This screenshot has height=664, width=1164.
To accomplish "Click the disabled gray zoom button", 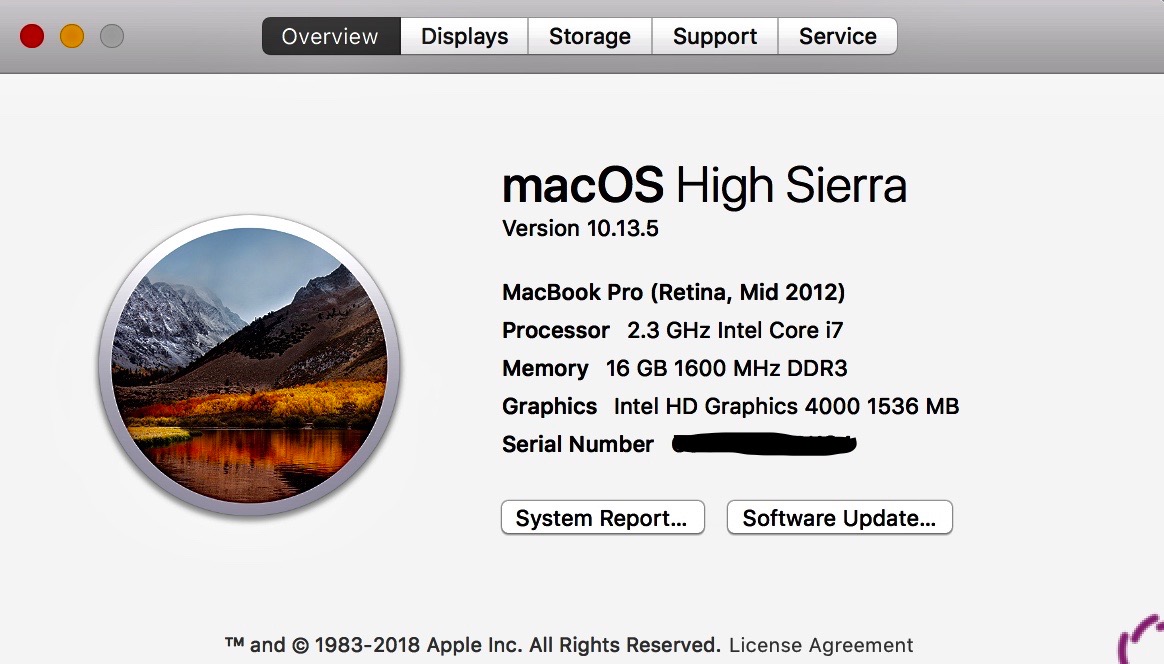I will pyautogui.click(x=112, y=36).
